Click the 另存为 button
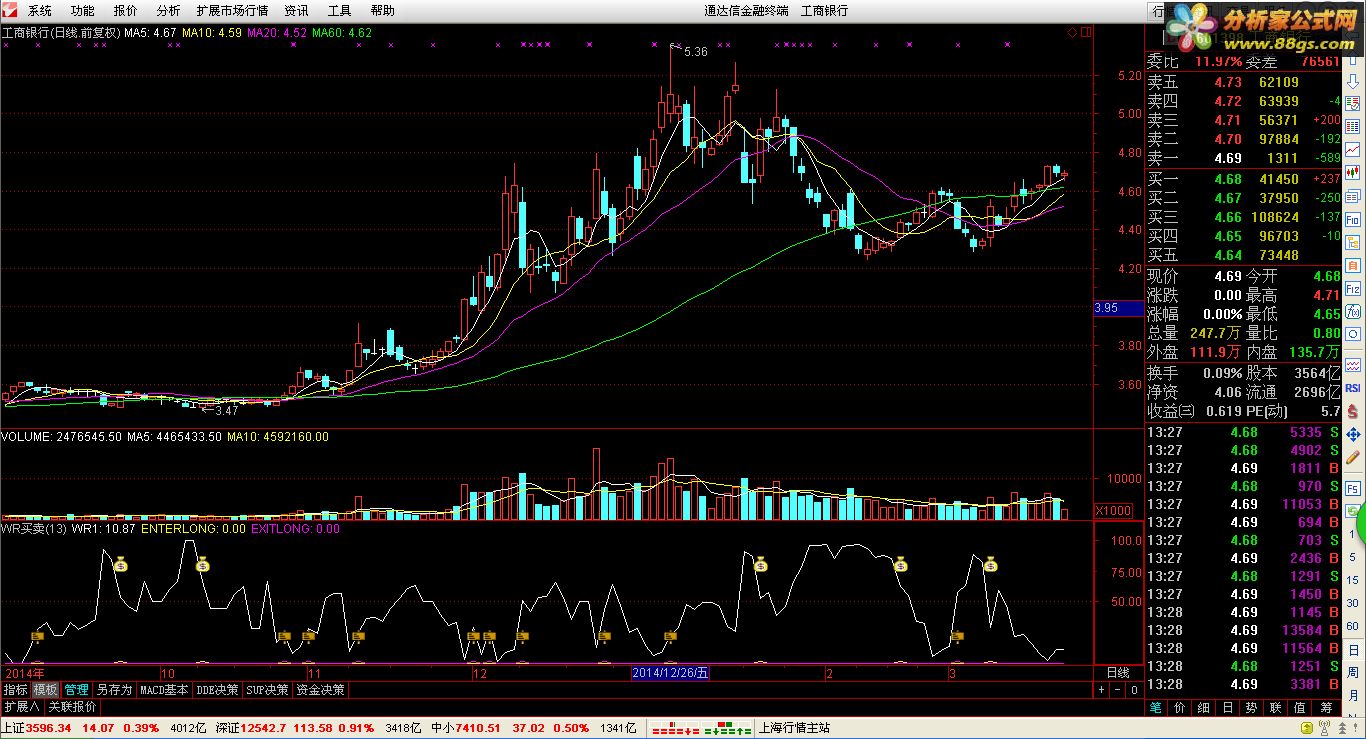 (114, 689)
